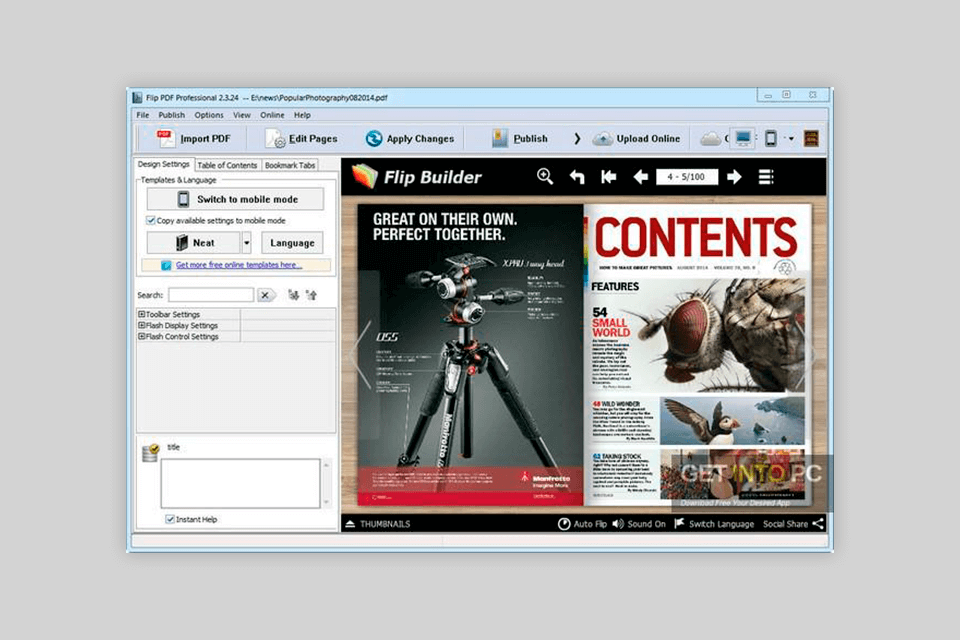Click Switch Language in viewer footer

(714, 524)
